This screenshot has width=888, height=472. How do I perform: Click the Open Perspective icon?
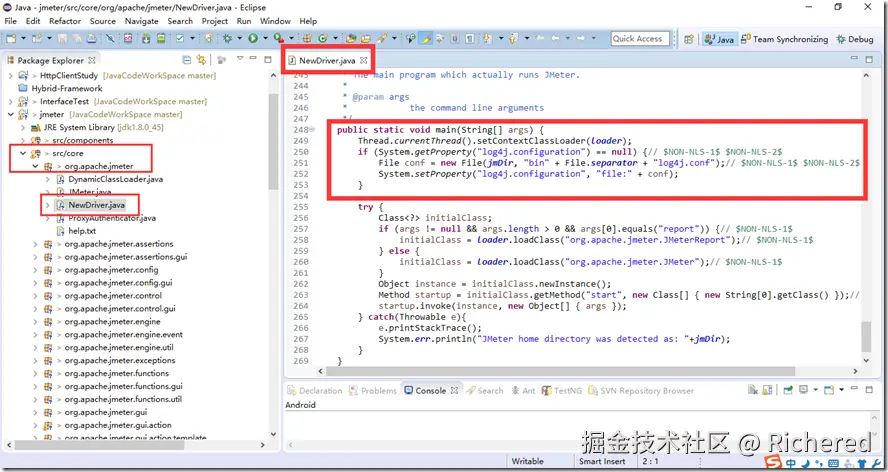[x=689, y=39]
